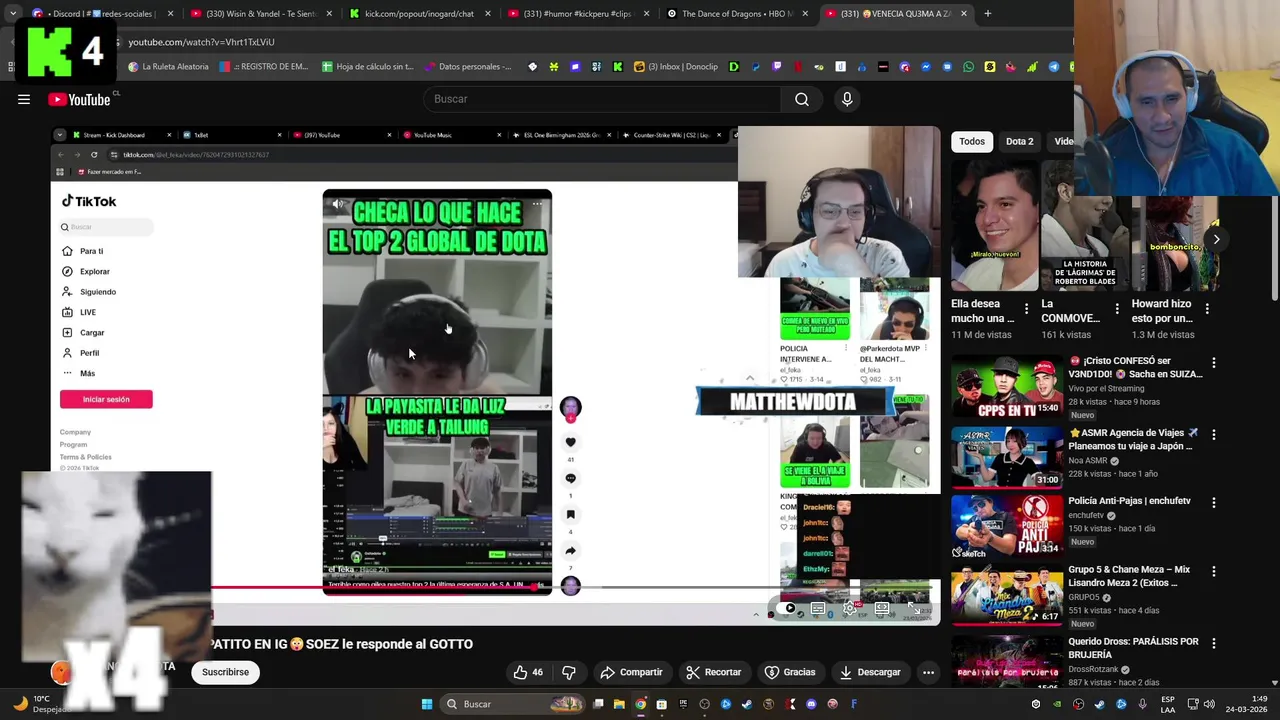
Task: Open the Telegram bookmark icon
Action: point(1053,67)
